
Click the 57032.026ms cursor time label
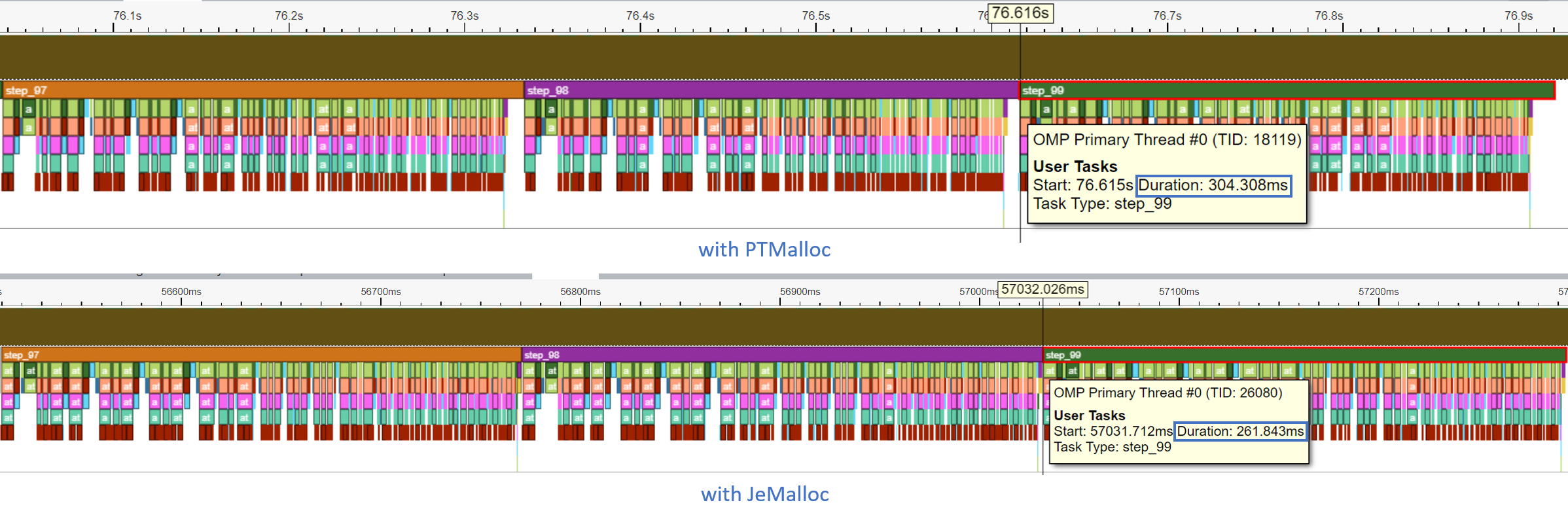[x=1042, y=289]
